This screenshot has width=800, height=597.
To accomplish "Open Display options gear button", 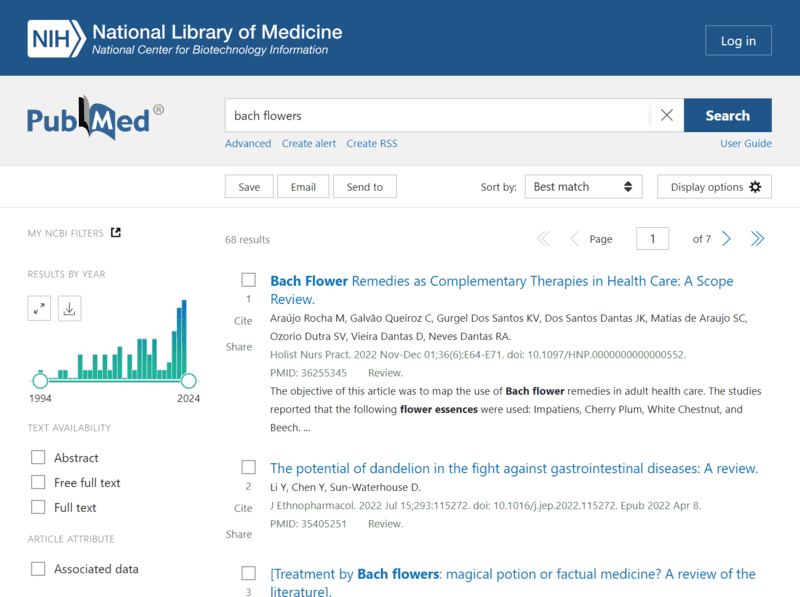I will tap(714, 187).
